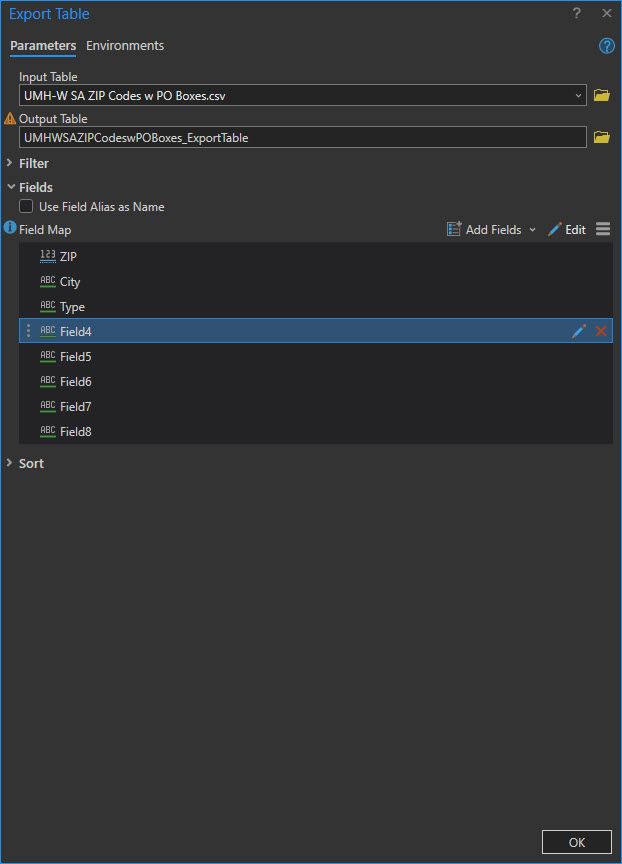Remove Field4 with the red X
This screenshot has width=622, height=864.
[601, 331]
